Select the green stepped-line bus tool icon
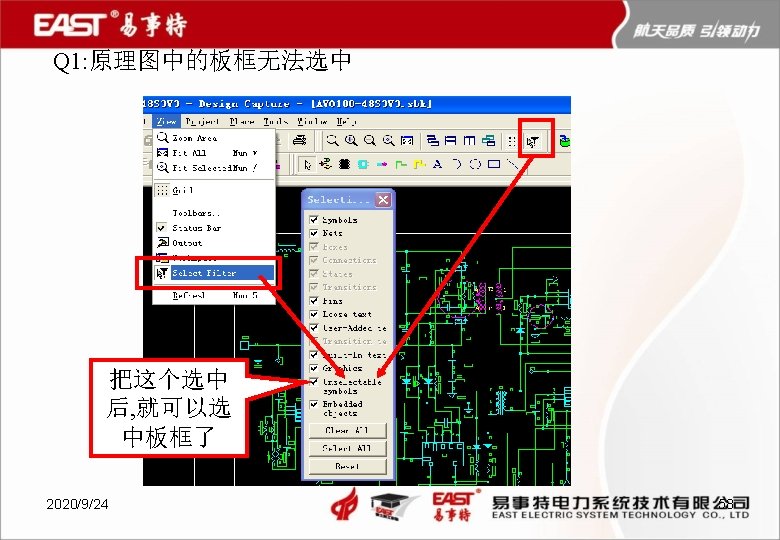The width and height of the screenshot is (780, 540). 400,164
